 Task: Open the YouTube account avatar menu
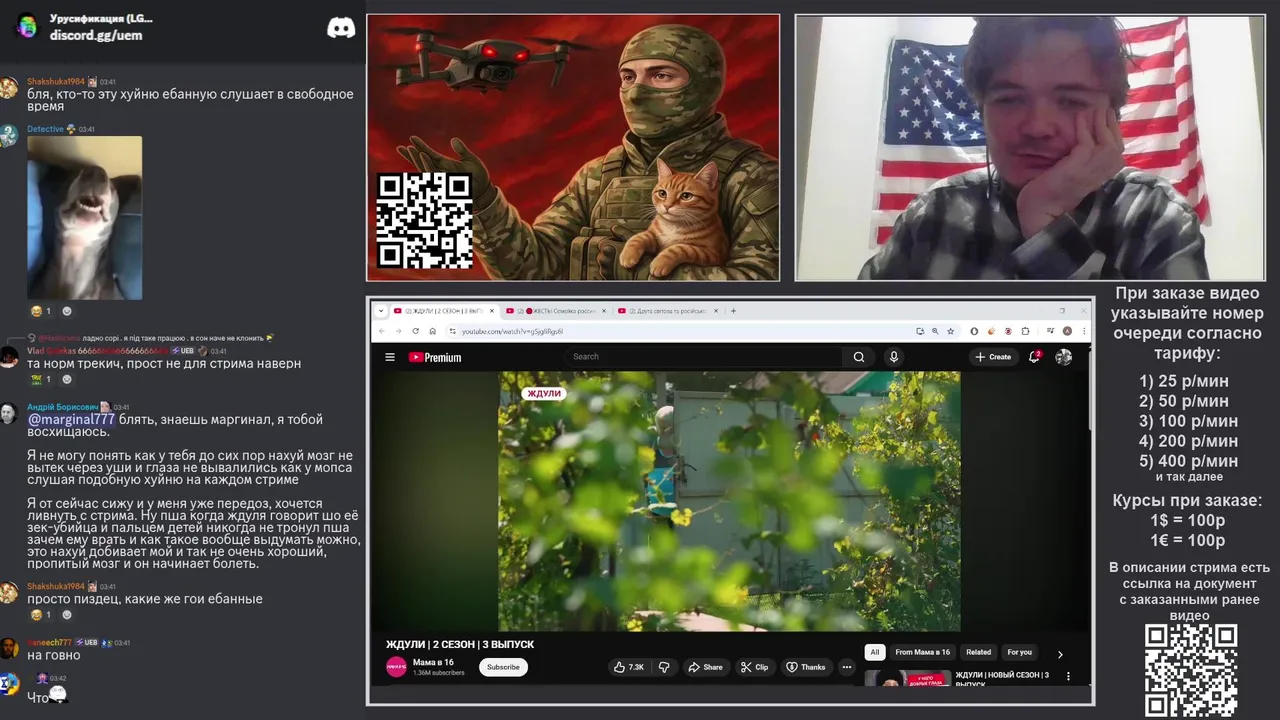point(1063,357)
